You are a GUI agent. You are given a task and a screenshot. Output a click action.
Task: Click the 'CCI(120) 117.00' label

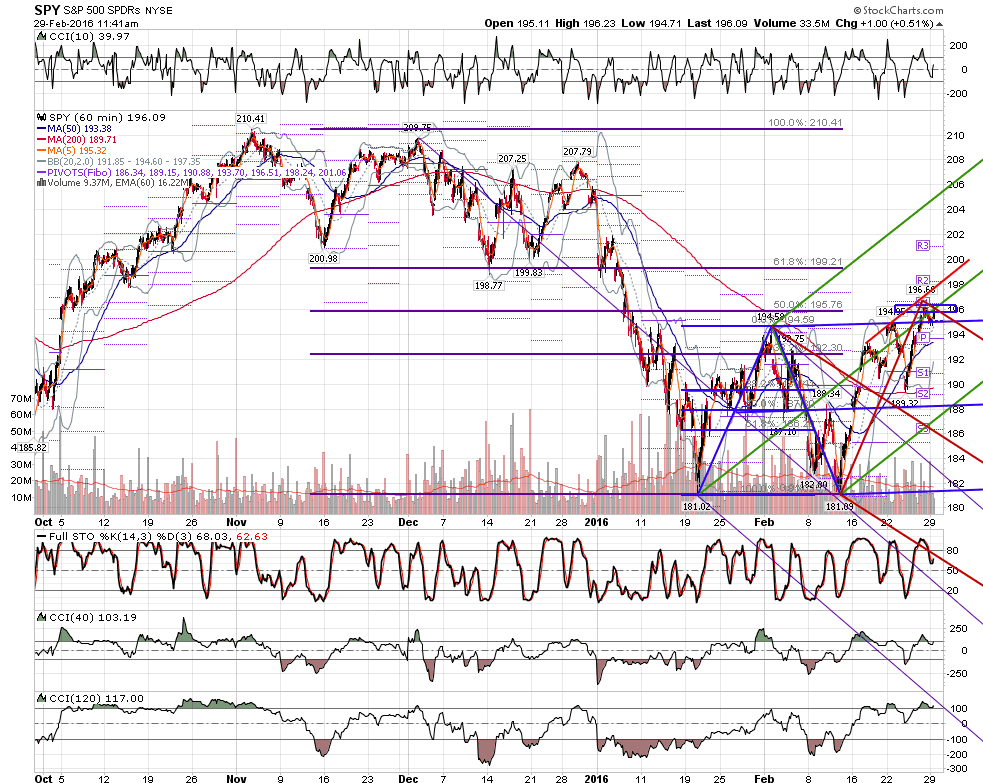(96, 698)
